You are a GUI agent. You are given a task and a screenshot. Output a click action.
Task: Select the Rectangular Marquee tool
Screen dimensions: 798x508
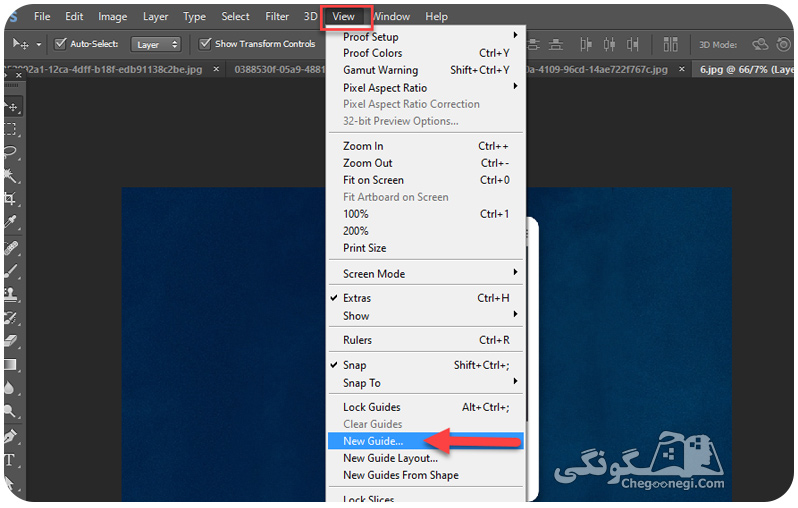pyautogui.click(x=10, y=129)
